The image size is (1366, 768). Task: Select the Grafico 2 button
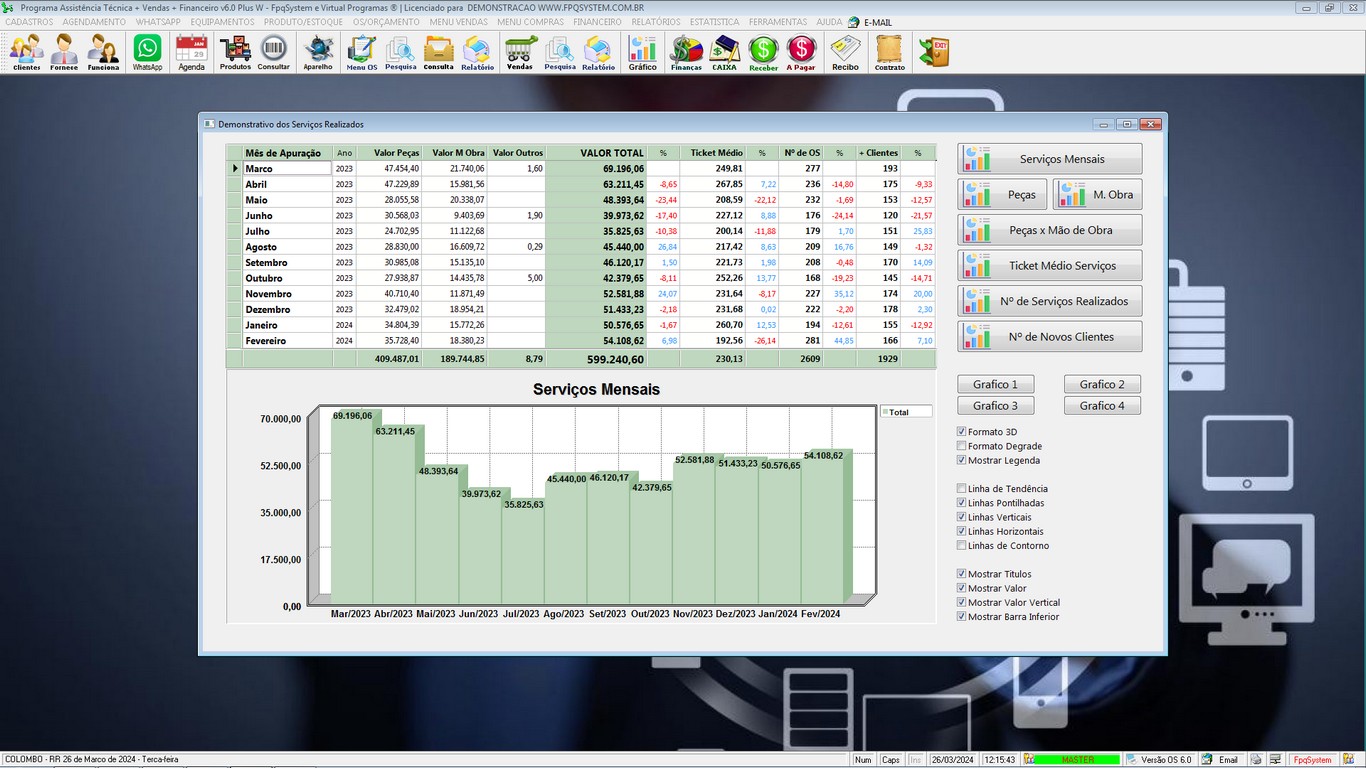point(1102,384)
